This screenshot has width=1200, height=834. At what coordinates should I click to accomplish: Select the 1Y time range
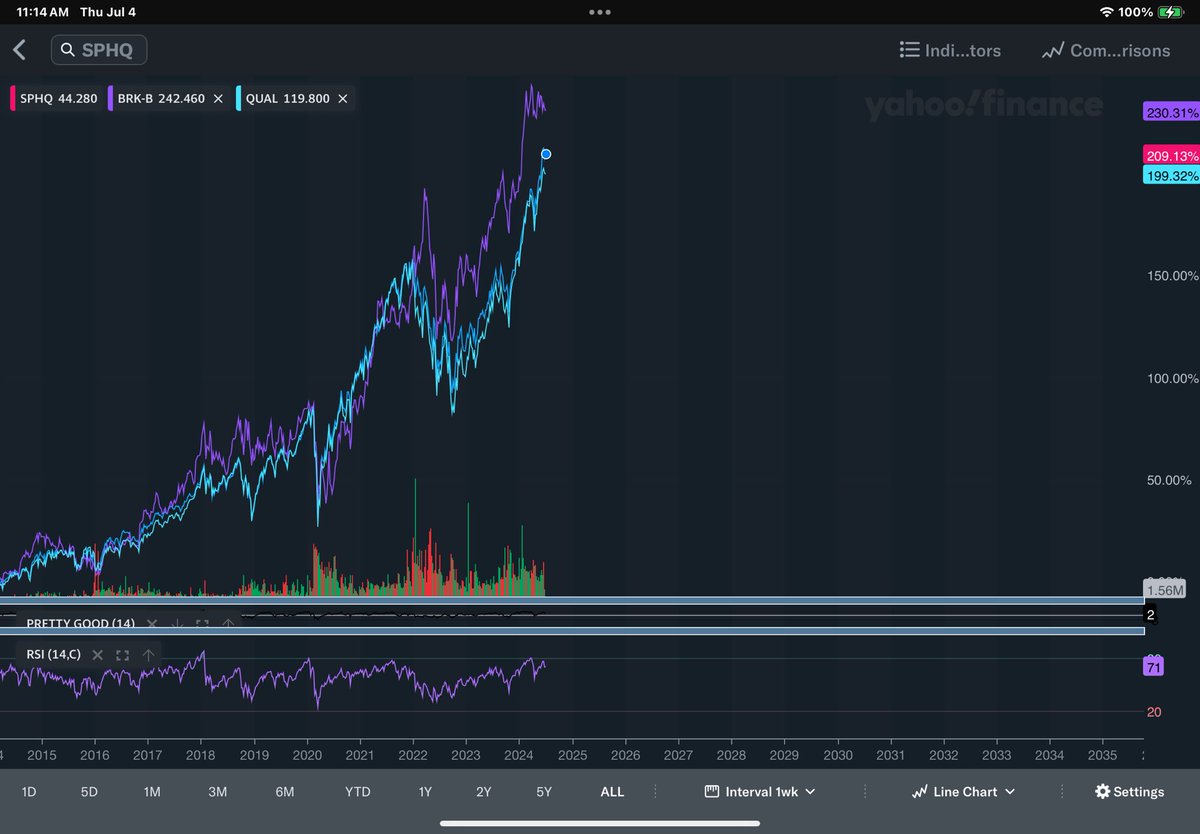425,791
